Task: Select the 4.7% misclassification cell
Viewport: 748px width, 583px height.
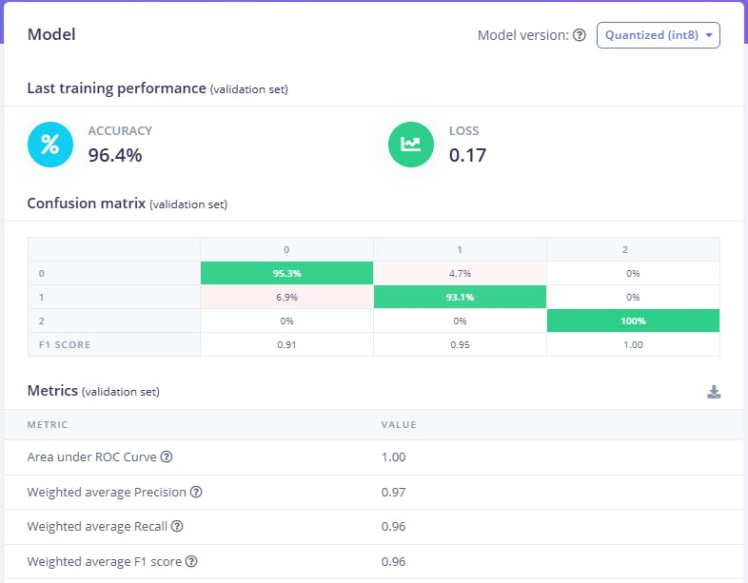Action: (460, 273)
